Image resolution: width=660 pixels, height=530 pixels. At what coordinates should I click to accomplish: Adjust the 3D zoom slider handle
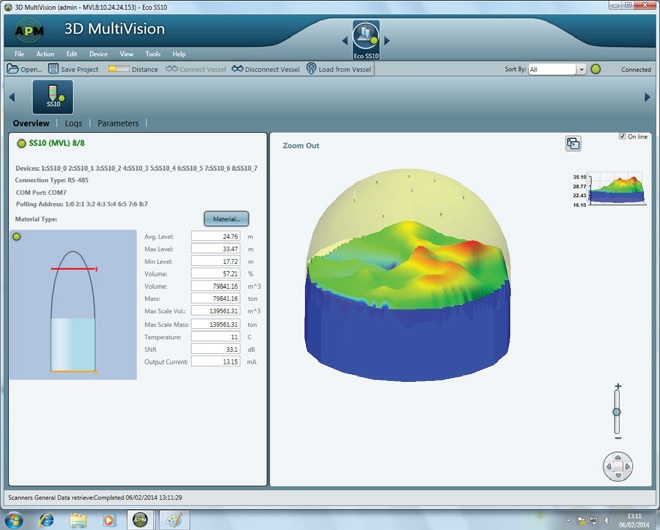pos(617,412)
